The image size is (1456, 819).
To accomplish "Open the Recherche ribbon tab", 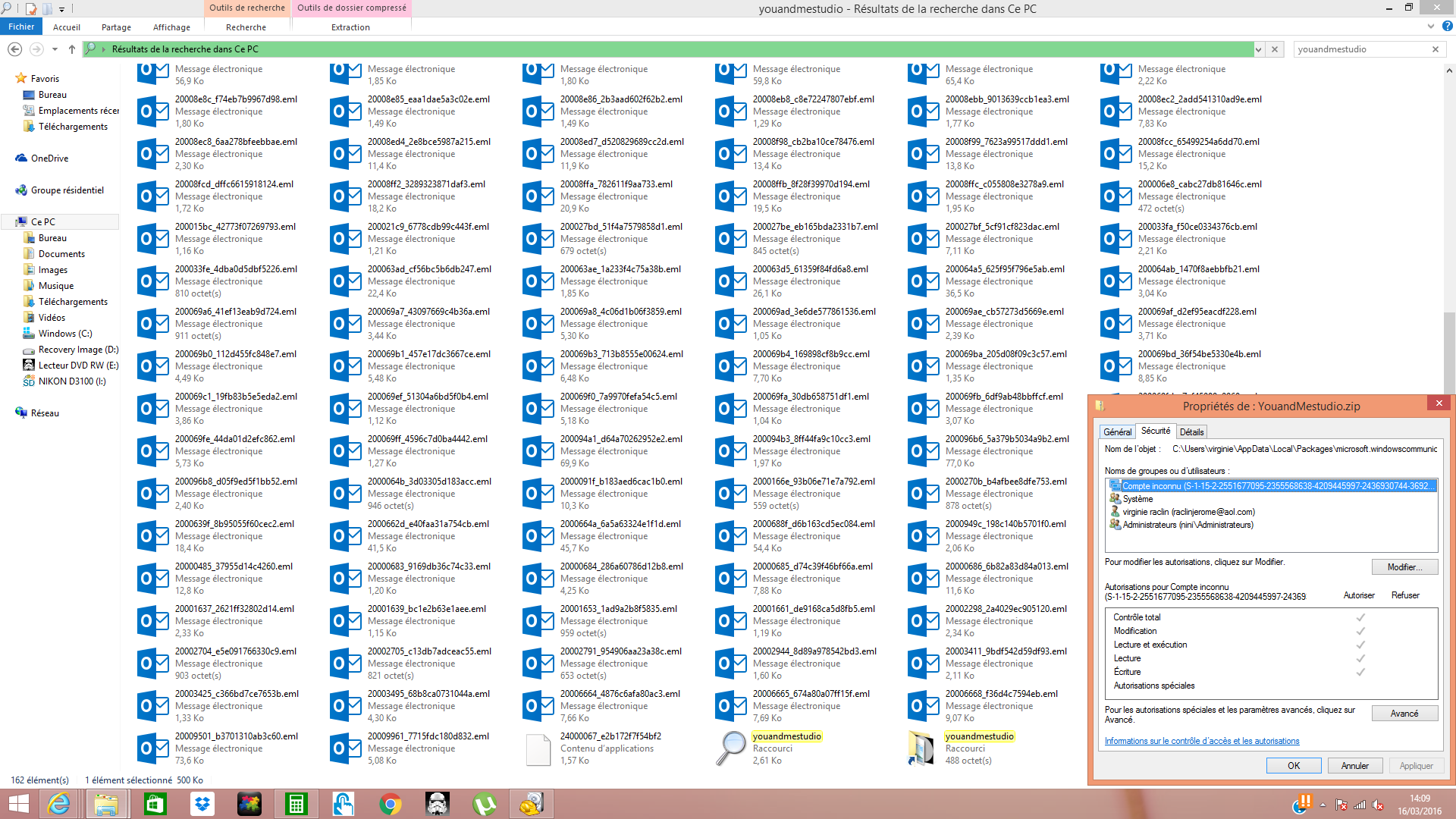I will click(x=246, y=27).
